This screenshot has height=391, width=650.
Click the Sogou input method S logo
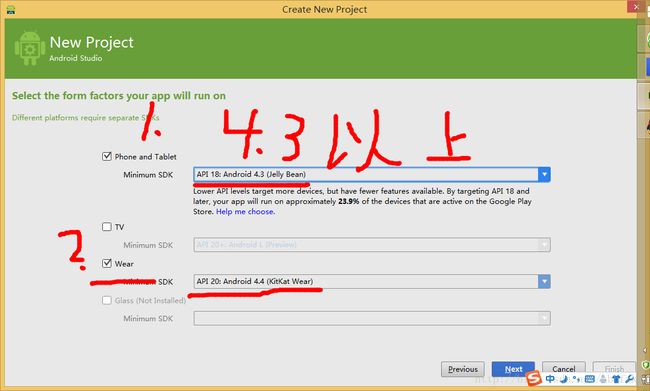click(x=534, y=378)
